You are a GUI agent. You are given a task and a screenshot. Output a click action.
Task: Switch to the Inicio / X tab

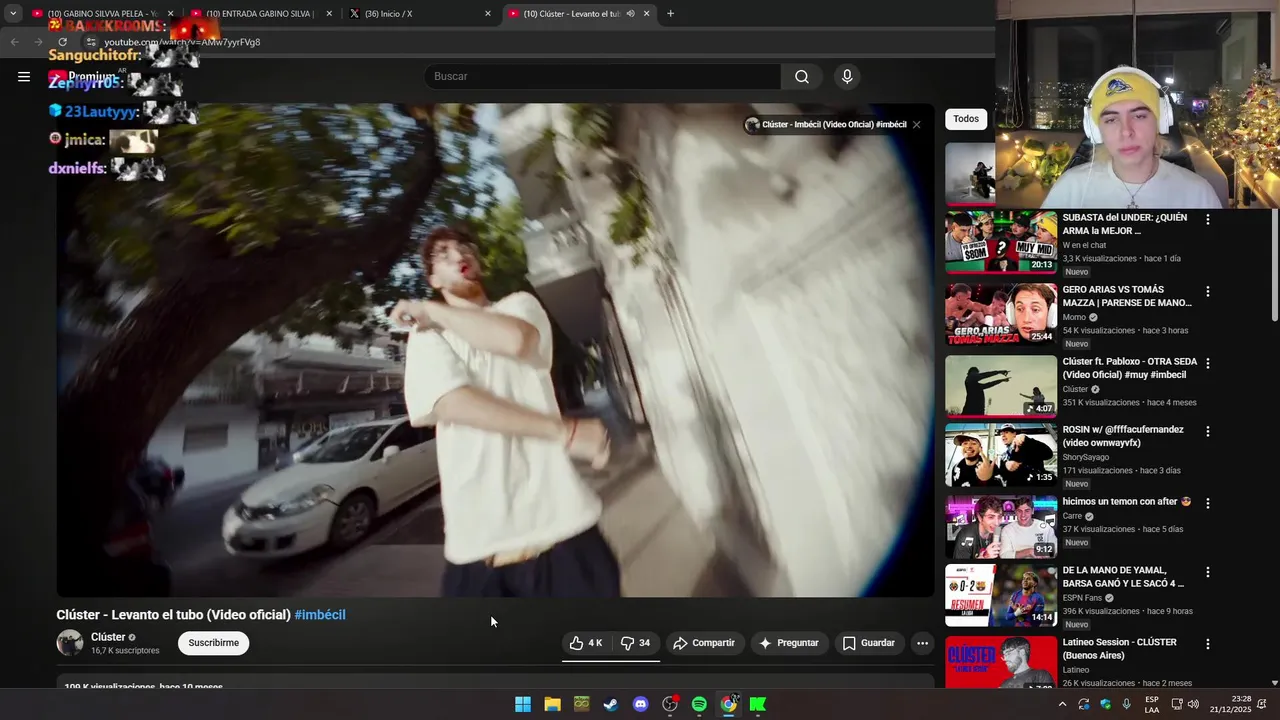418,14
